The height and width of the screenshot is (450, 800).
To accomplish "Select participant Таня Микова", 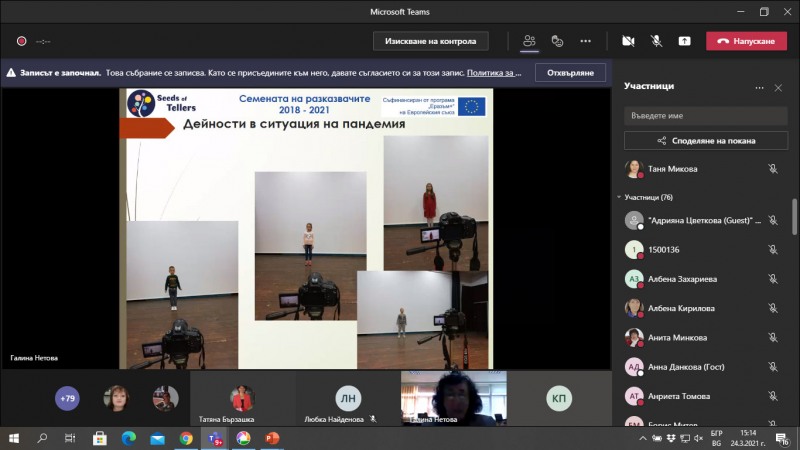I will click(704, 169).
